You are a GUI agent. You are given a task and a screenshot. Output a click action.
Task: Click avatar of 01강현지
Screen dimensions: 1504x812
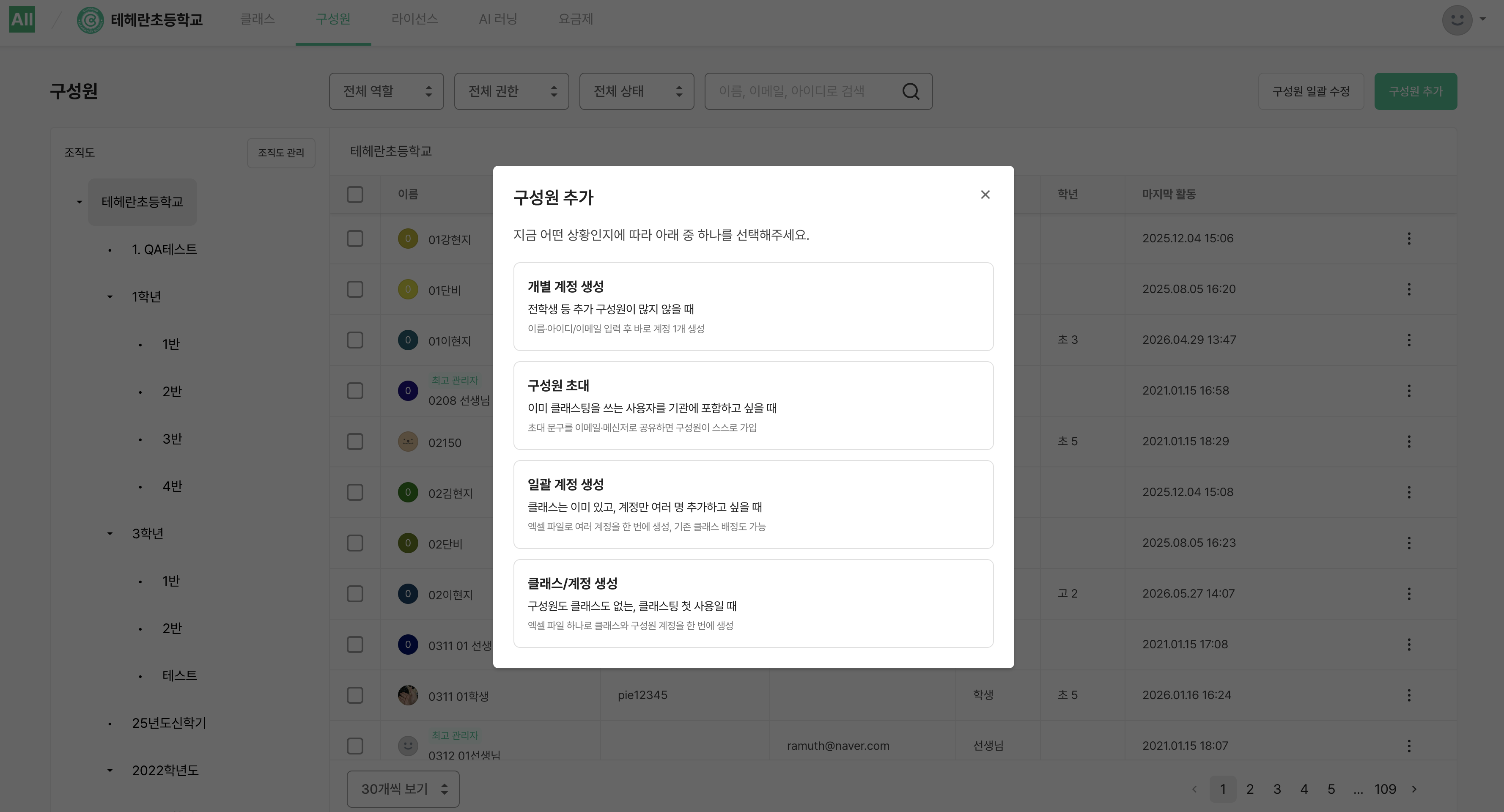[x=408, y=238]
